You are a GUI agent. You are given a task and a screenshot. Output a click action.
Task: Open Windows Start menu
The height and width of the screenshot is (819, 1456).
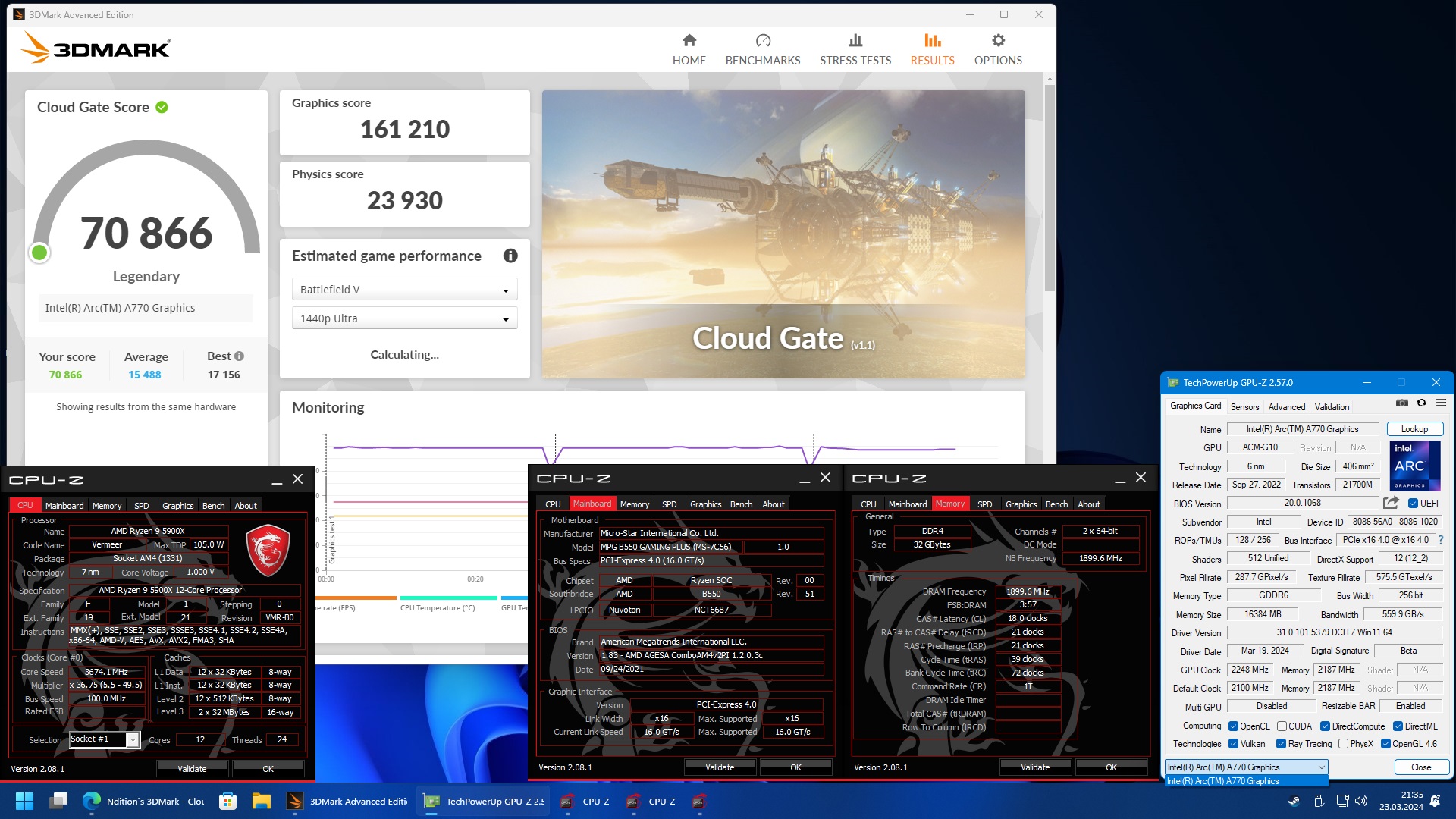point(24,801)
